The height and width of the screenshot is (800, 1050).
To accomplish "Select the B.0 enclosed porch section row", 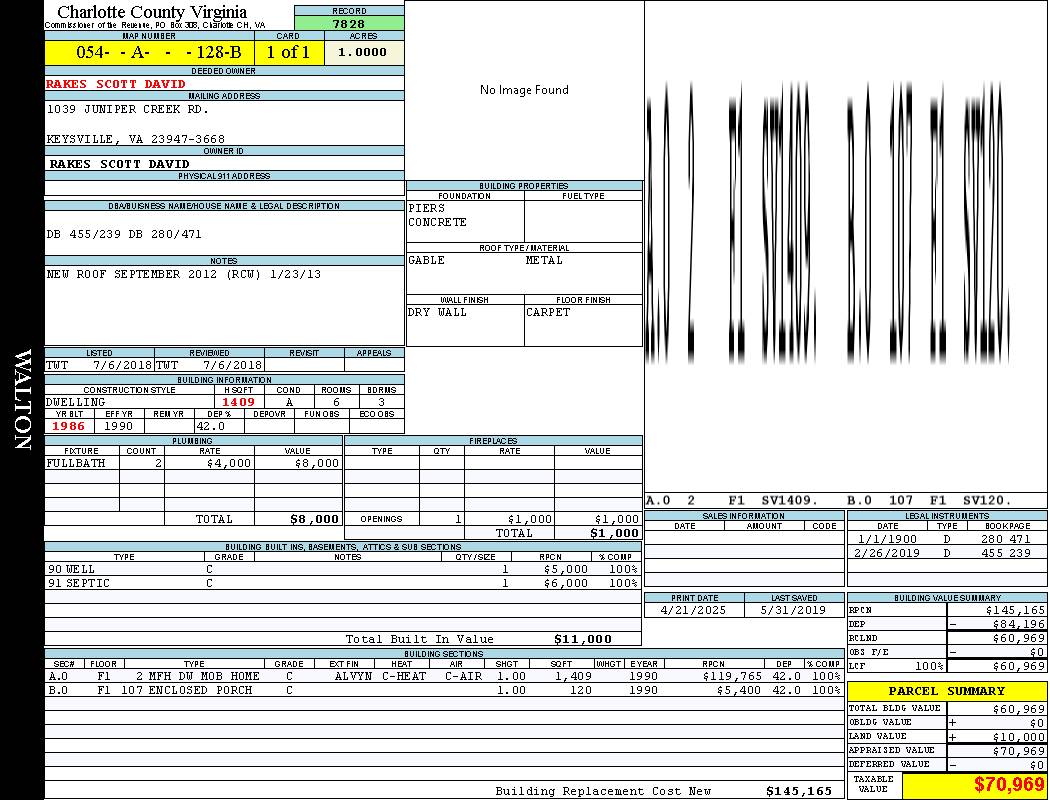I will coord(444,690).
